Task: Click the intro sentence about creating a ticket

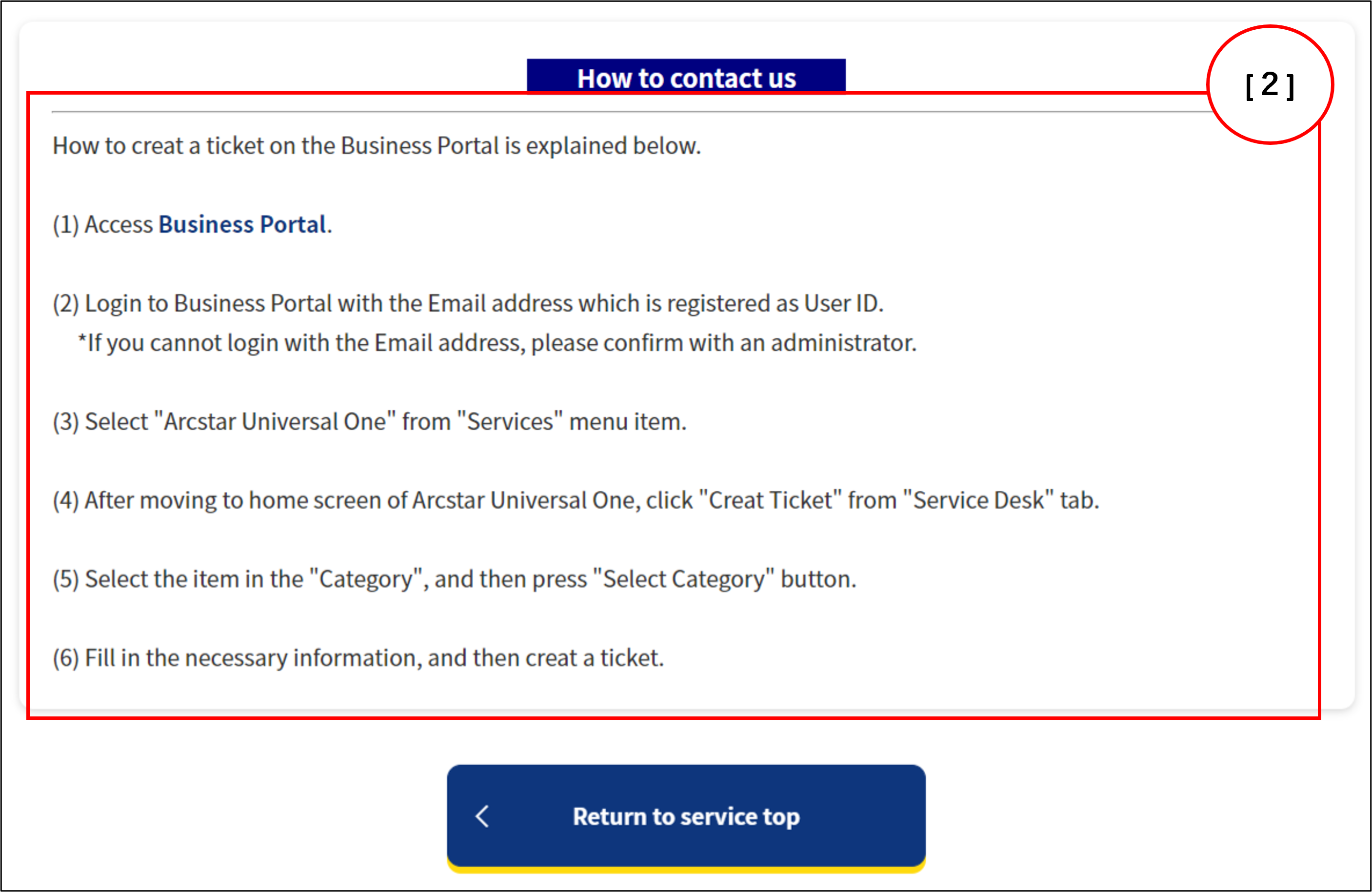Action: pyautogui.click(x=377, y=146)
